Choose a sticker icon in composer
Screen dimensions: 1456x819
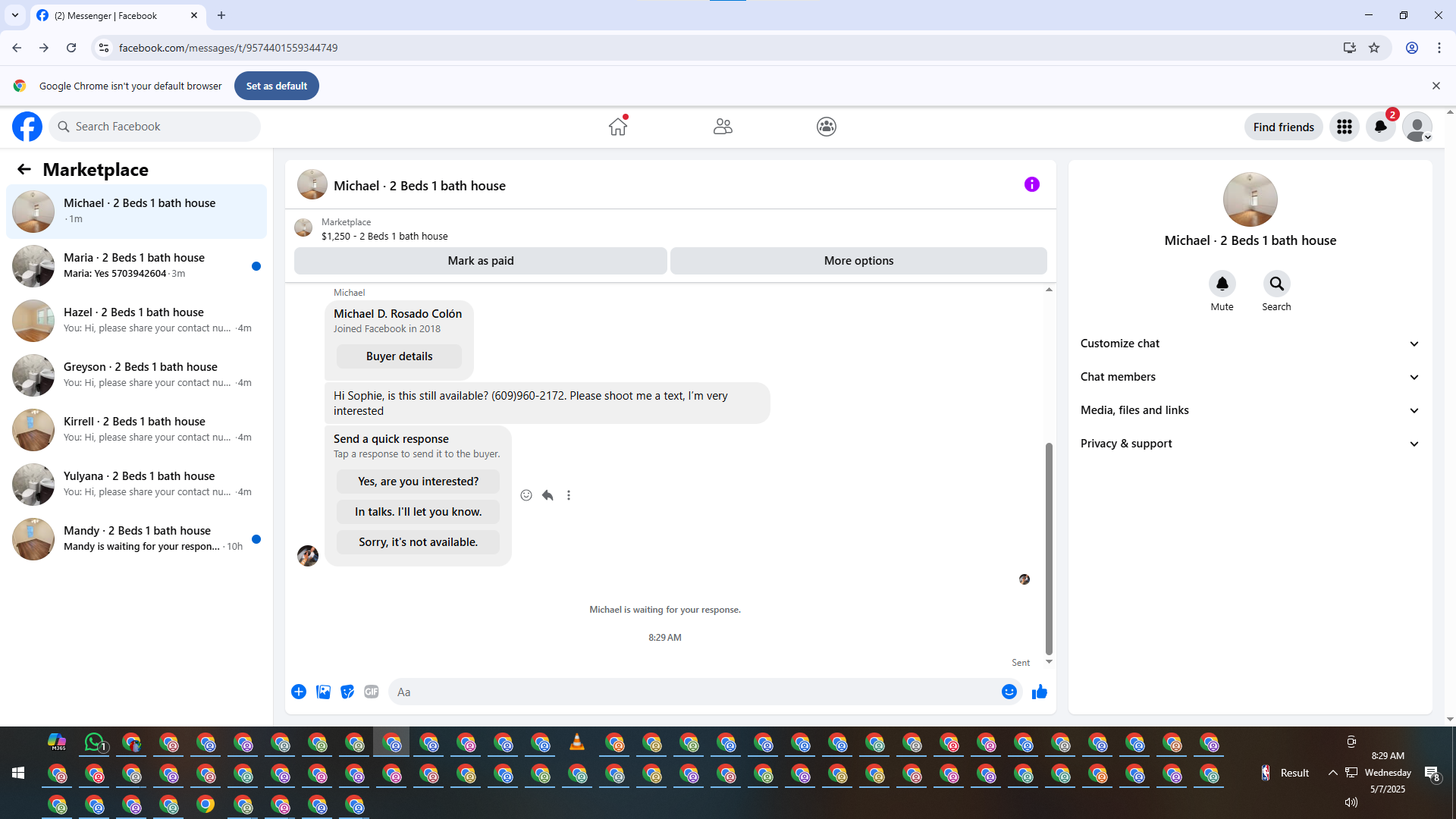[x=347, y=692]
